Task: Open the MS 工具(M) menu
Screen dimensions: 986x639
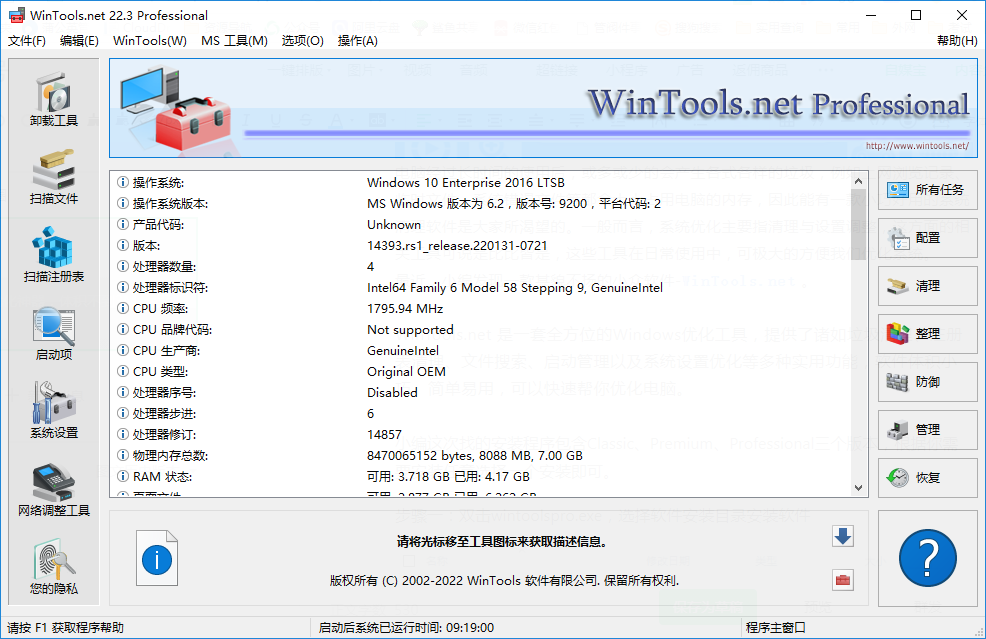Action: tap(235, 41)
